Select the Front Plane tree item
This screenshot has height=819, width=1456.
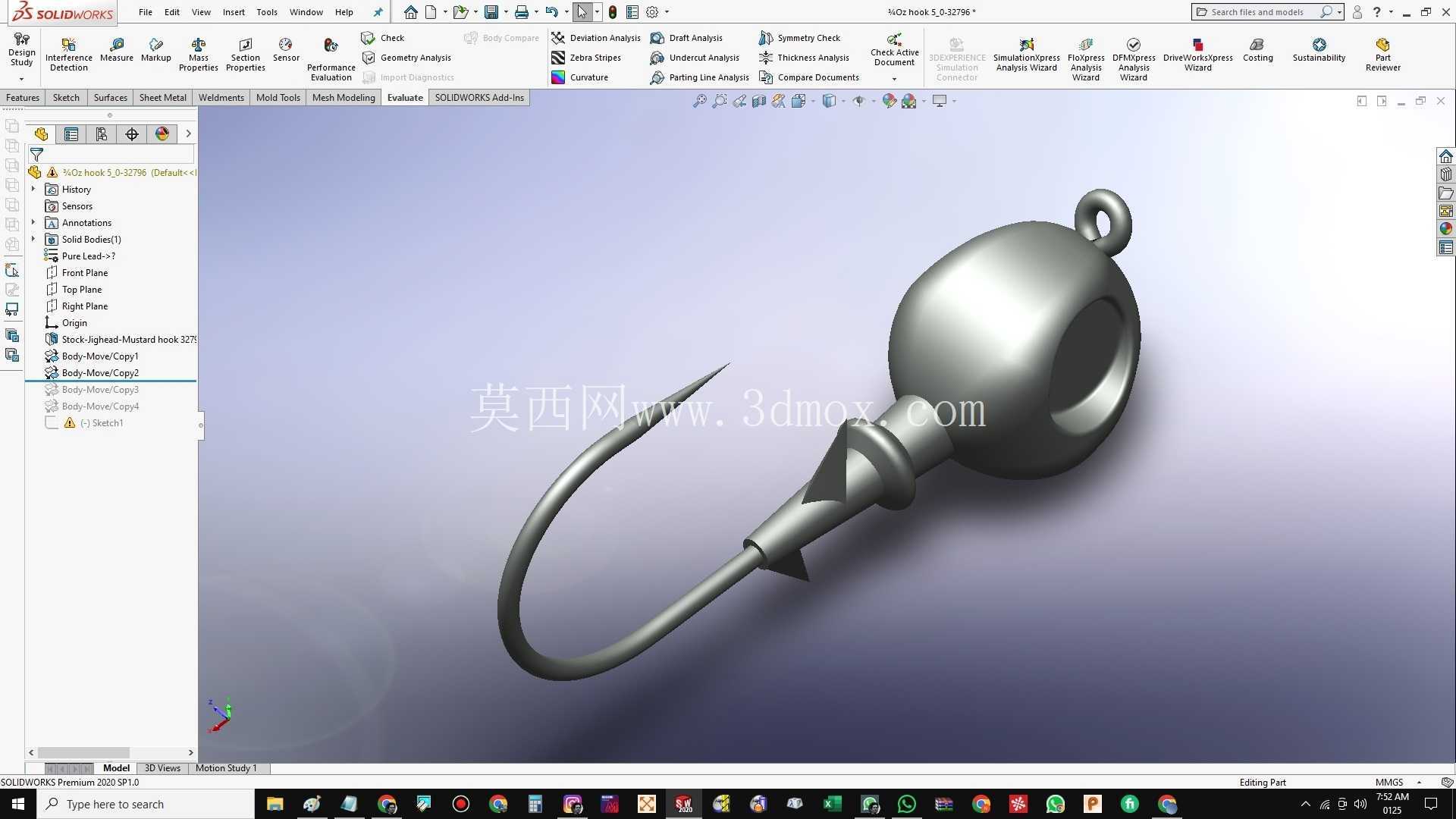85,272
